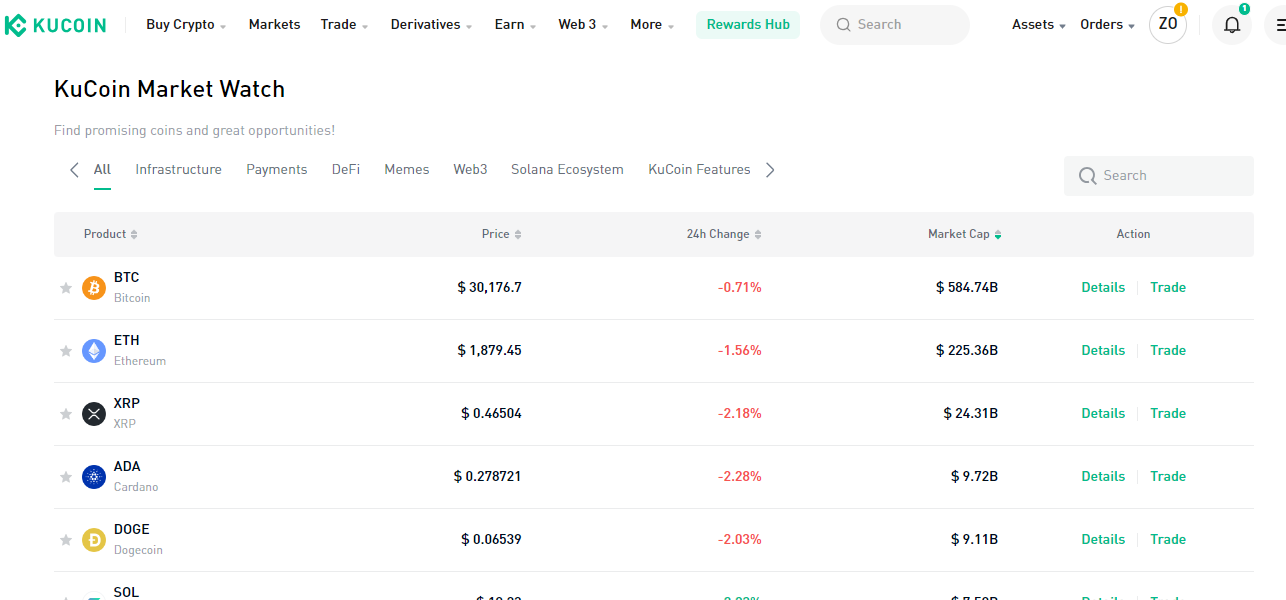The width and height of the screenshot is (1286, 600).
Task: Click Trade in the DOGE row
Action: pyautogui.click(x=1168, y=540)
